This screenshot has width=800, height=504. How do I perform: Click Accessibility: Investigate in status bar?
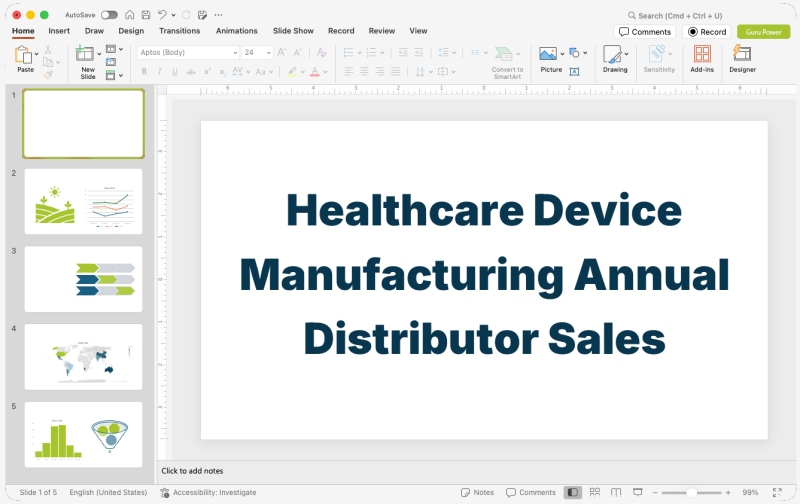208,492
